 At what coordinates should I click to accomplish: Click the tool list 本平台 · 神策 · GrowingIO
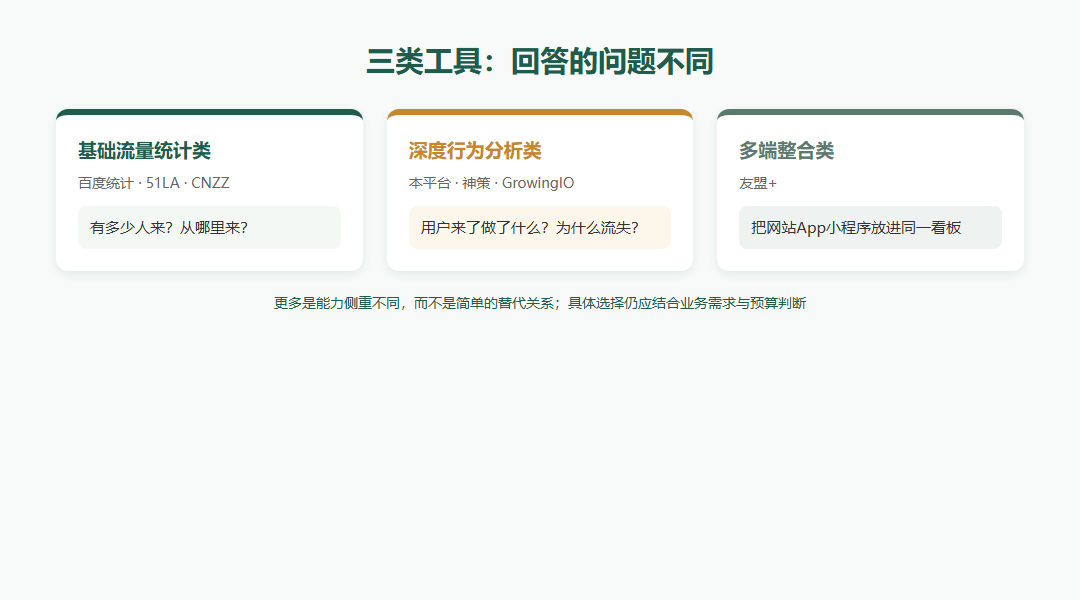491,183
